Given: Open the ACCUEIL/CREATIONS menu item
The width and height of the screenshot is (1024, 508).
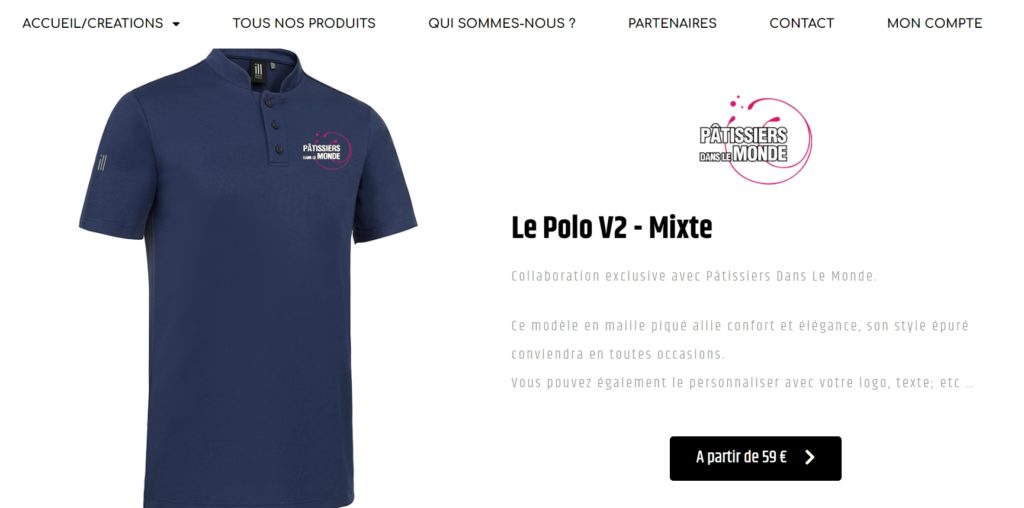Looking at the screenshot, I should click(93, 24).
